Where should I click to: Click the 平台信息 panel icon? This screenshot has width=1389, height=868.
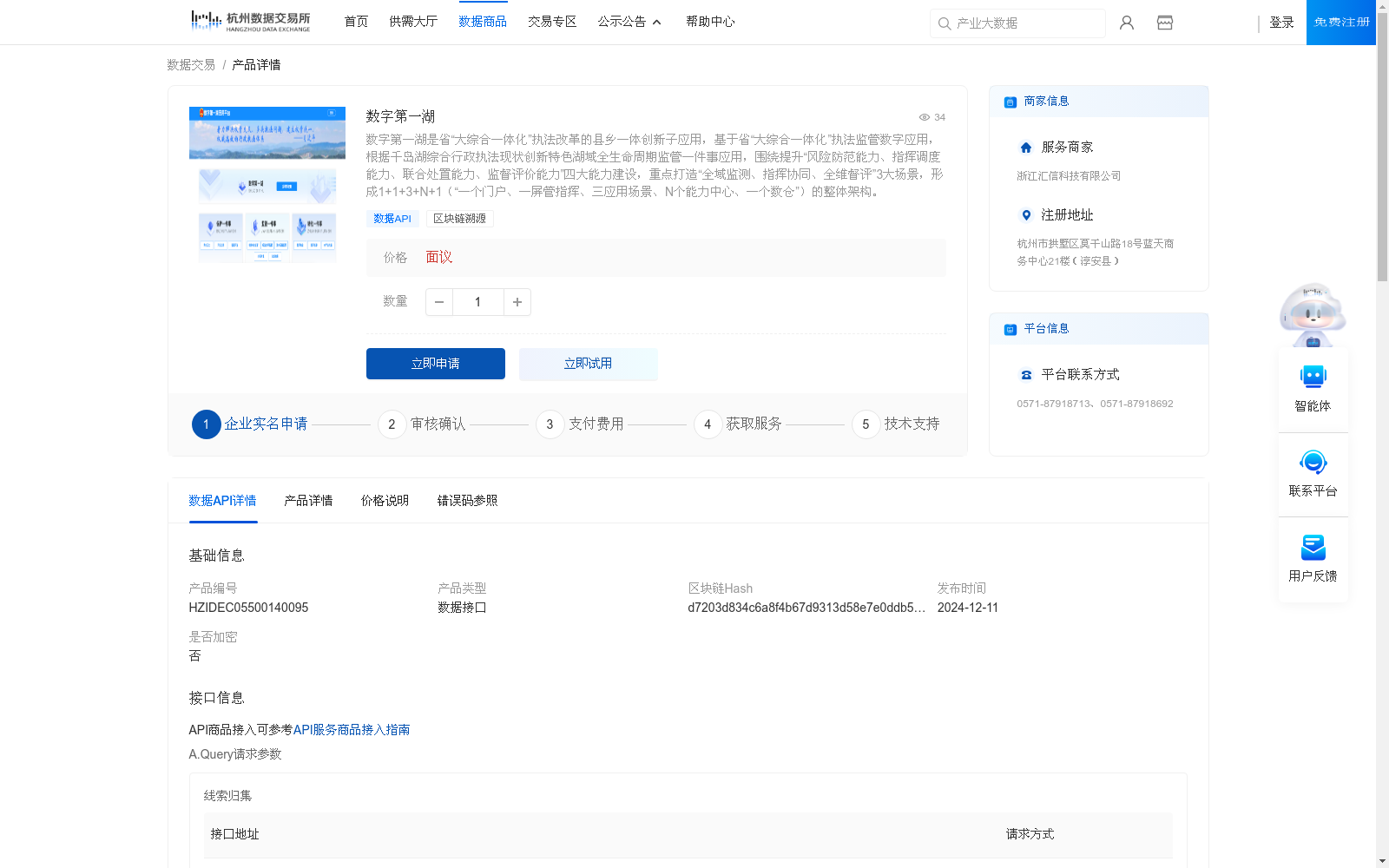[x=1010, y=329]
